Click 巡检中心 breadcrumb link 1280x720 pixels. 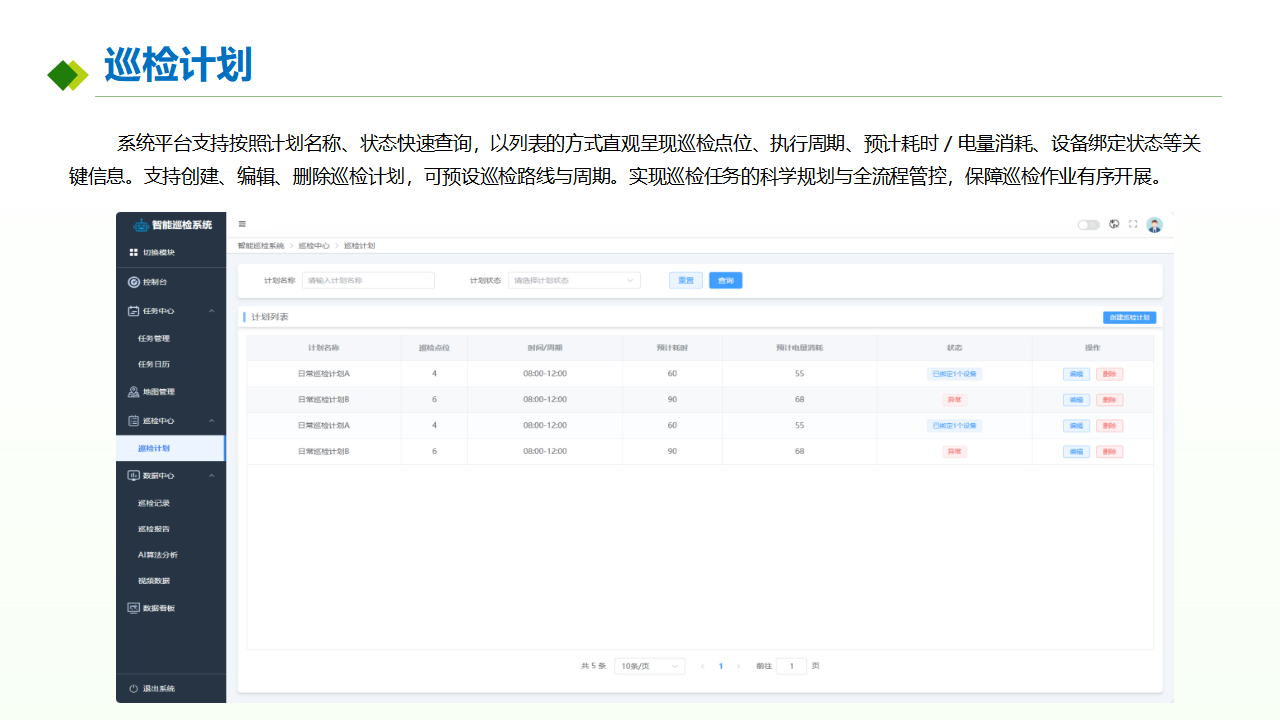(314, 246)
